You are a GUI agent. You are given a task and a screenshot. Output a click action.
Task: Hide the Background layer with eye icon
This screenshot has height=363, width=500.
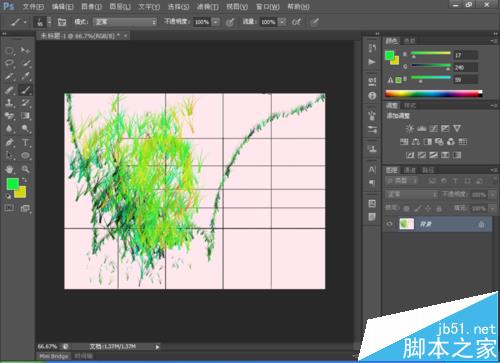[x=389, y=224]
